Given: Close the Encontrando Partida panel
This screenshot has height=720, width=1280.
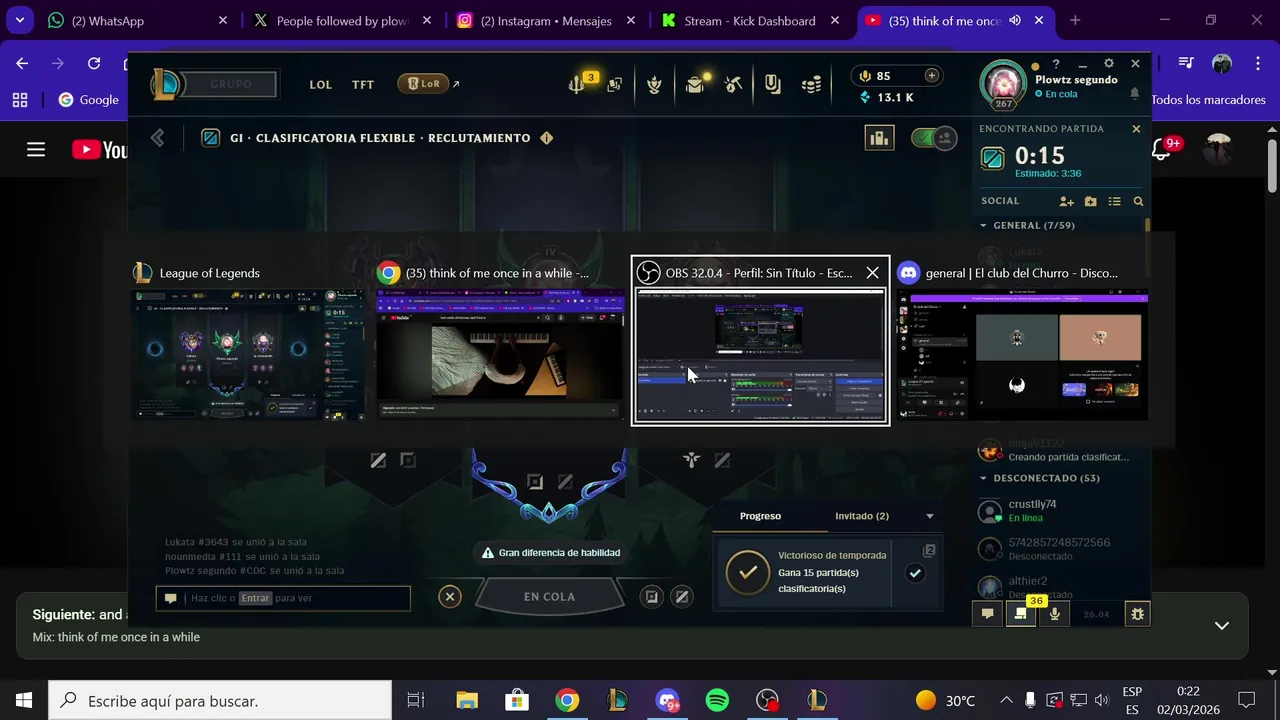Looking at the screenshot, I should tap(1136, 129).
